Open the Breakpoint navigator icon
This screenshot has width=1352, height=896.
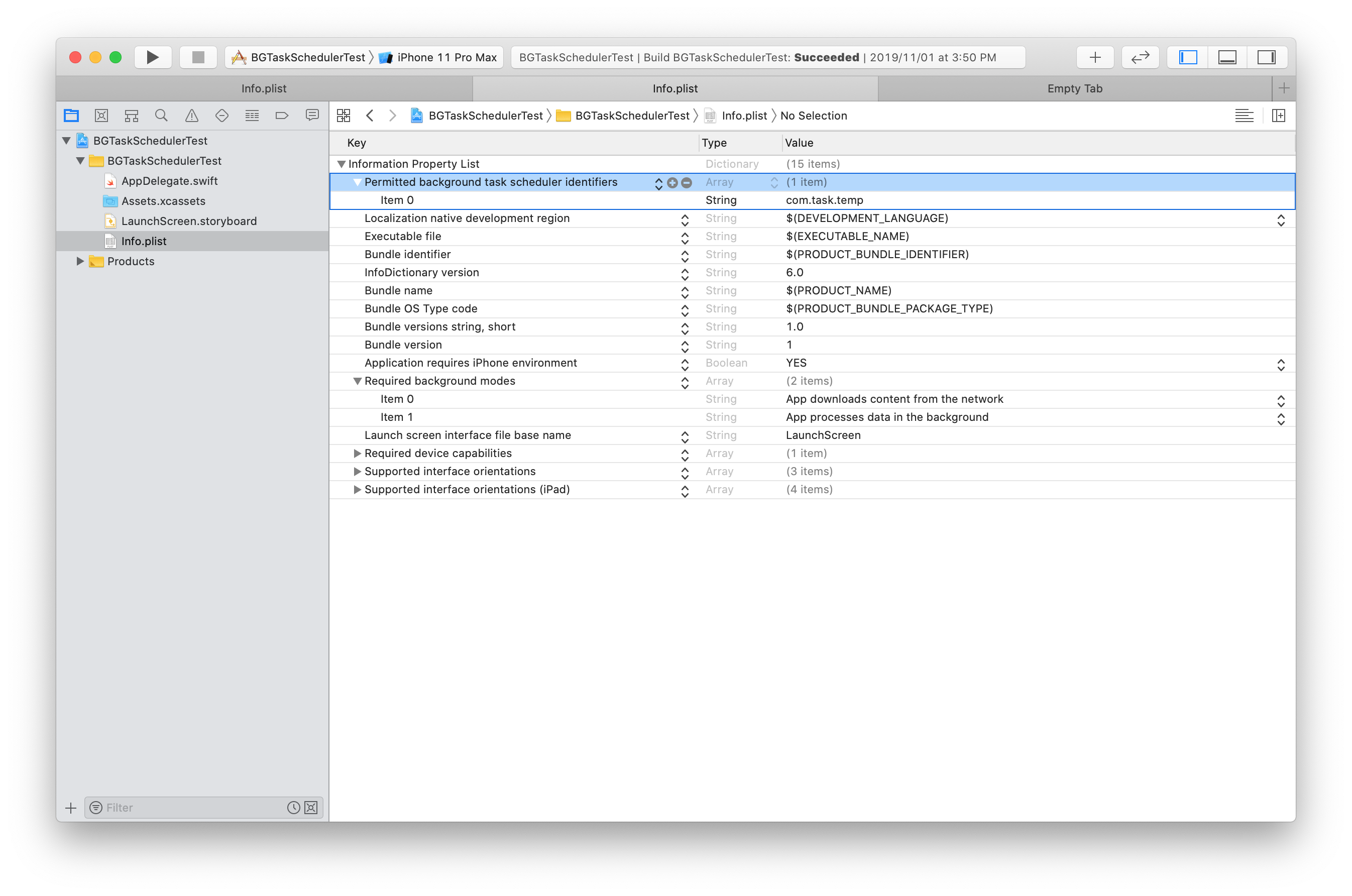coord(282,116)
